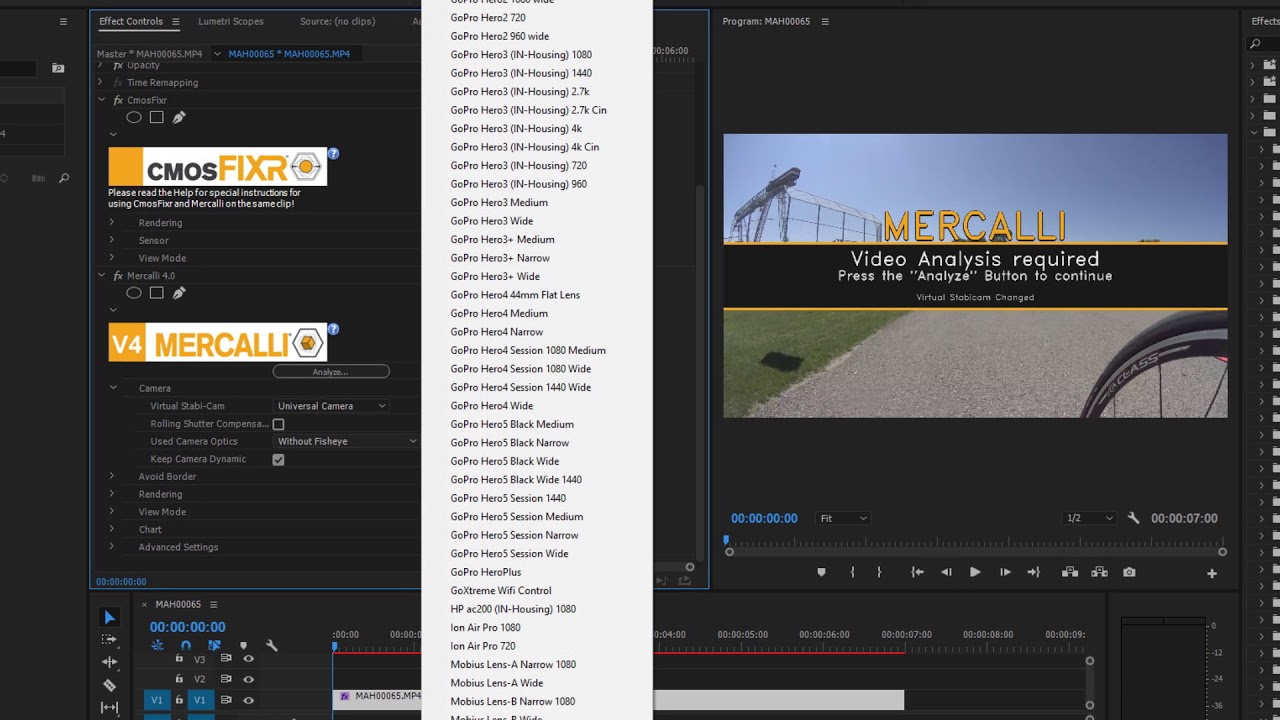1280x720 pixels.
Task: Go to Out point
Action: pos(1034,572)
